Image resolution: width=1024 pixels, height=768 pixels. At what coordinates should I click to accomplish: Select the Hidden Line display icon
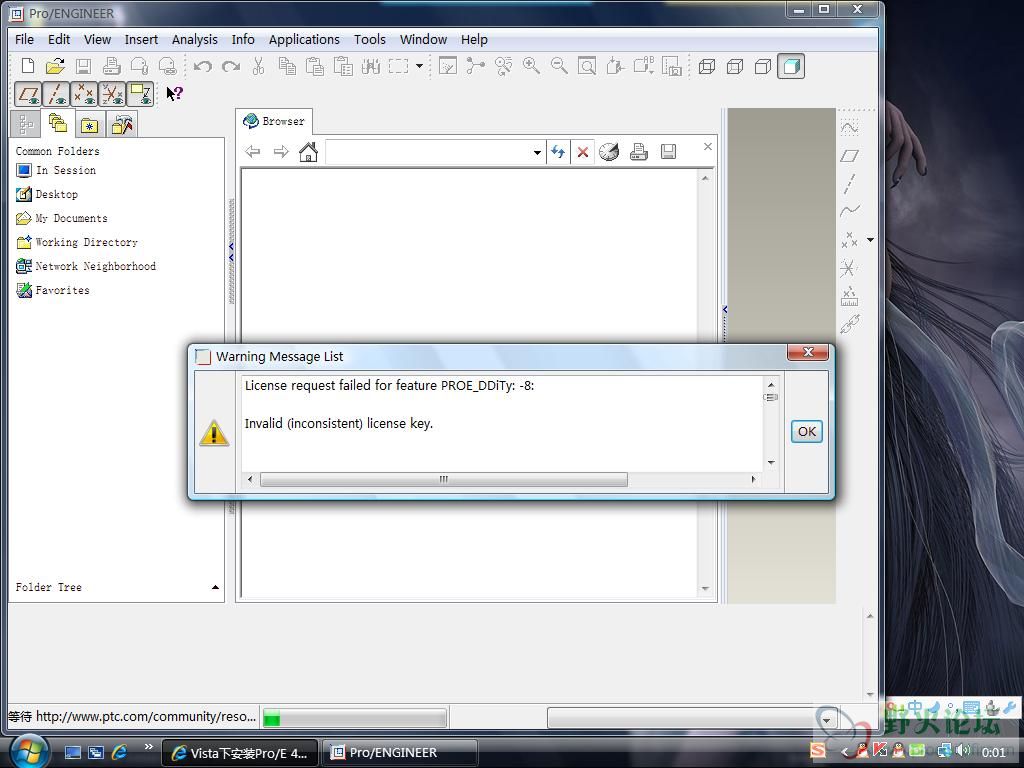tap(735, 66)
